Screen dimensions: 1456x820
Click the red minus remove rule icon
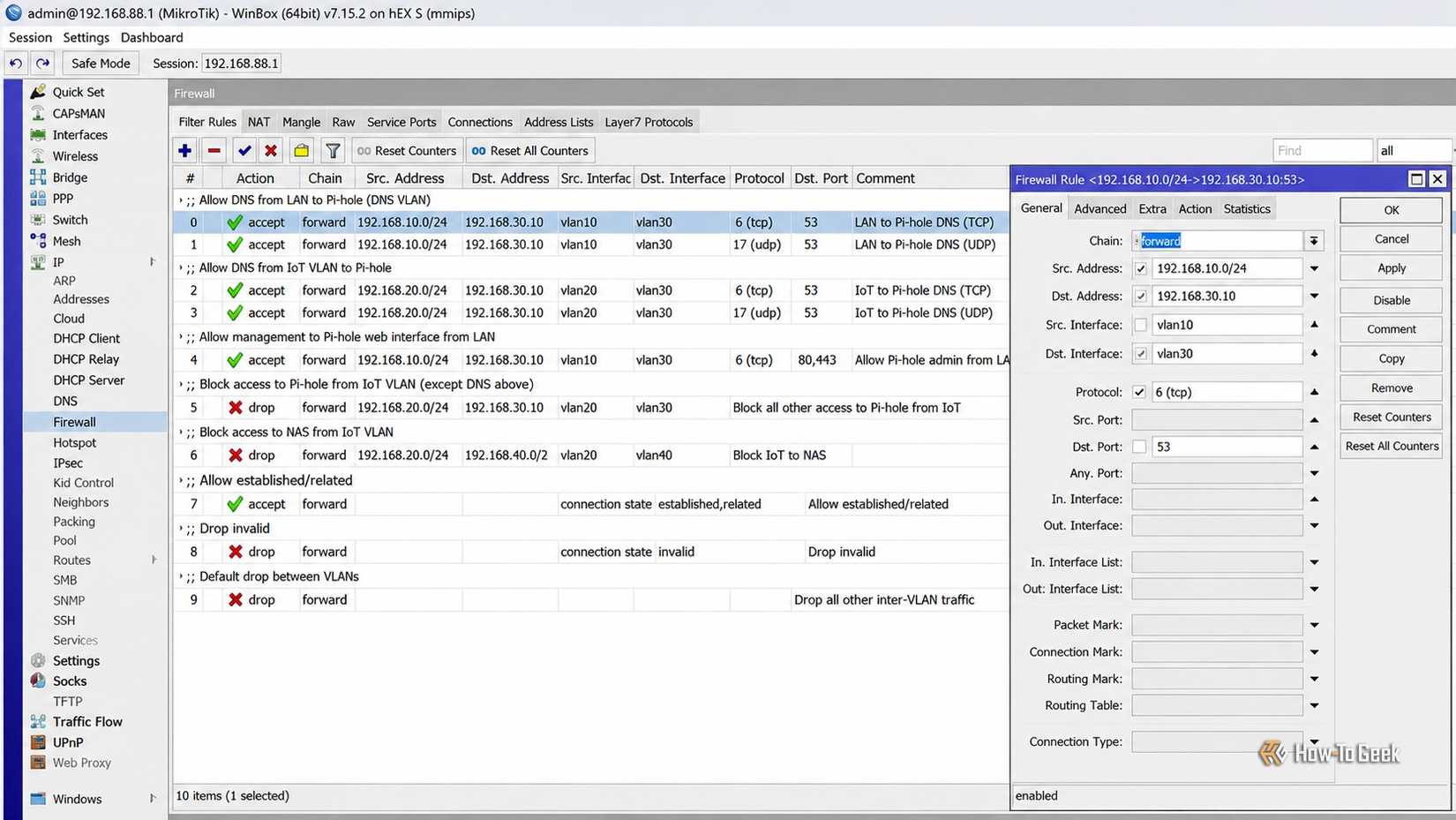[x=214, y=151]
